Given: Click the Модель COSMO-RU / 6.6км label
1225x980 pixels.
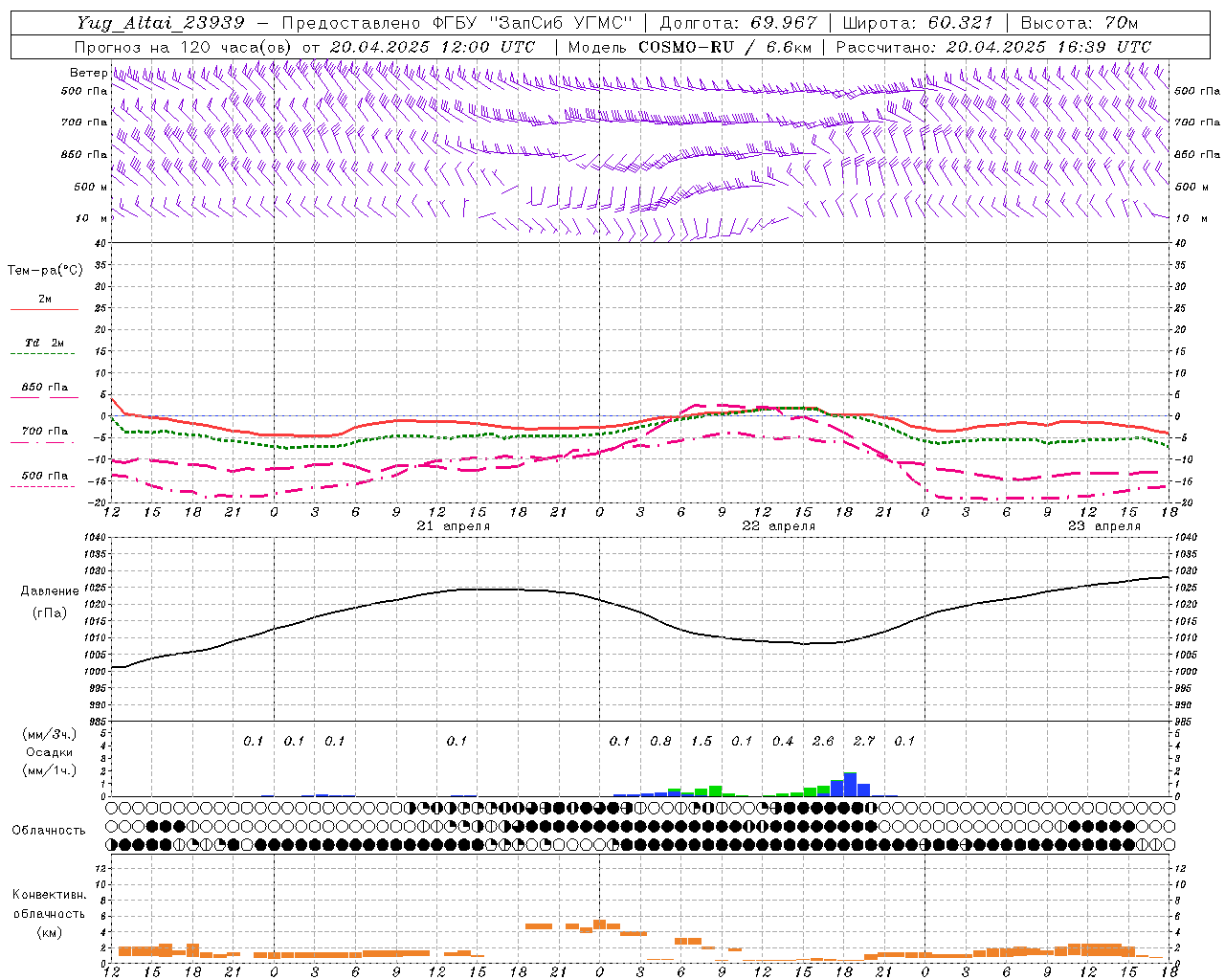Looking at the screenshot, I should [x=690, y=47].
